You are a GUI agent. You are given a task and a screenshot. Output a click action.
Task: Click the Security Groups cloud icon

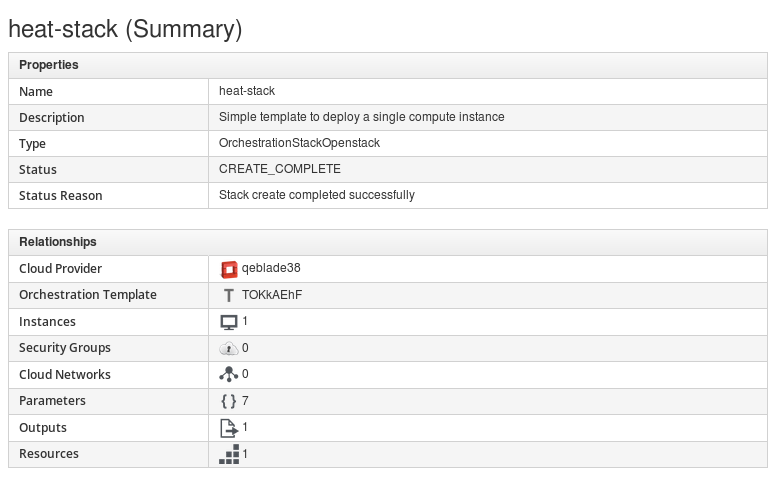coord(229,348)
